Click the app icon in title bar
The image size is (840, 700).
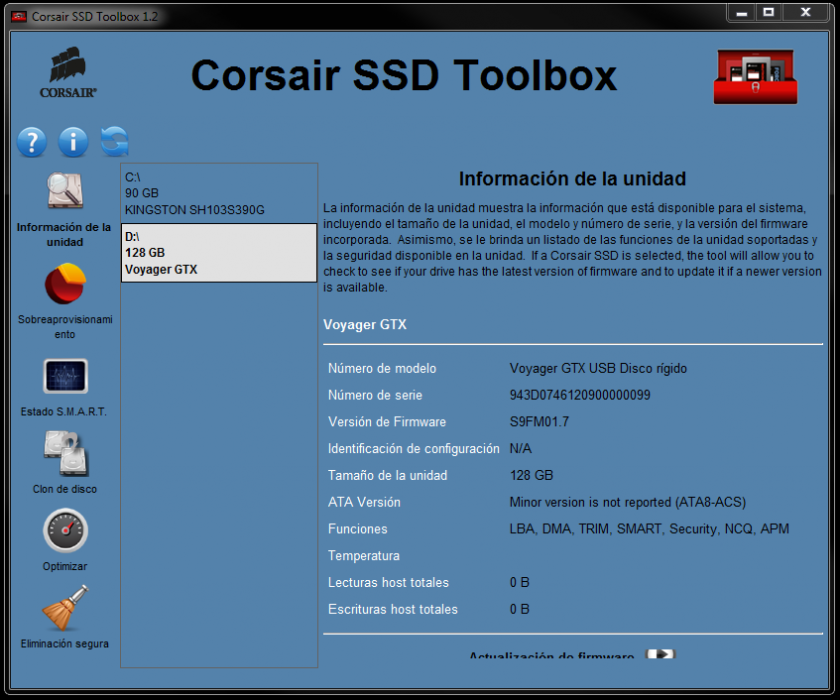(19, 17)
